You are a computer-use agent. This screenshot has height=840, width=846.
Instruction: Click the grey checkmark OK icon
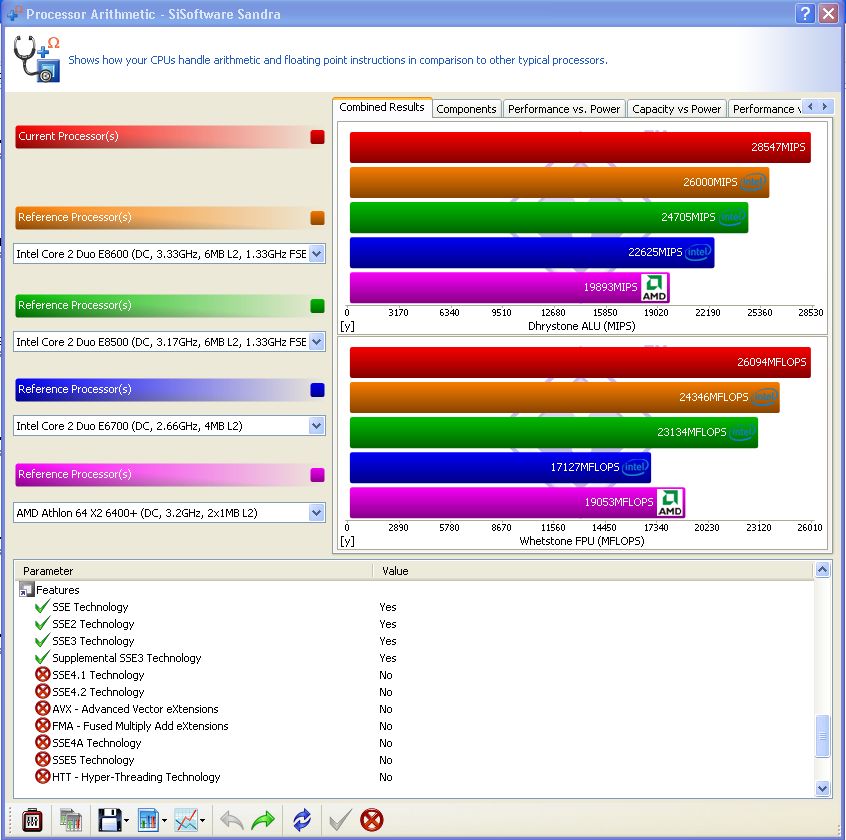pos(340,821)
